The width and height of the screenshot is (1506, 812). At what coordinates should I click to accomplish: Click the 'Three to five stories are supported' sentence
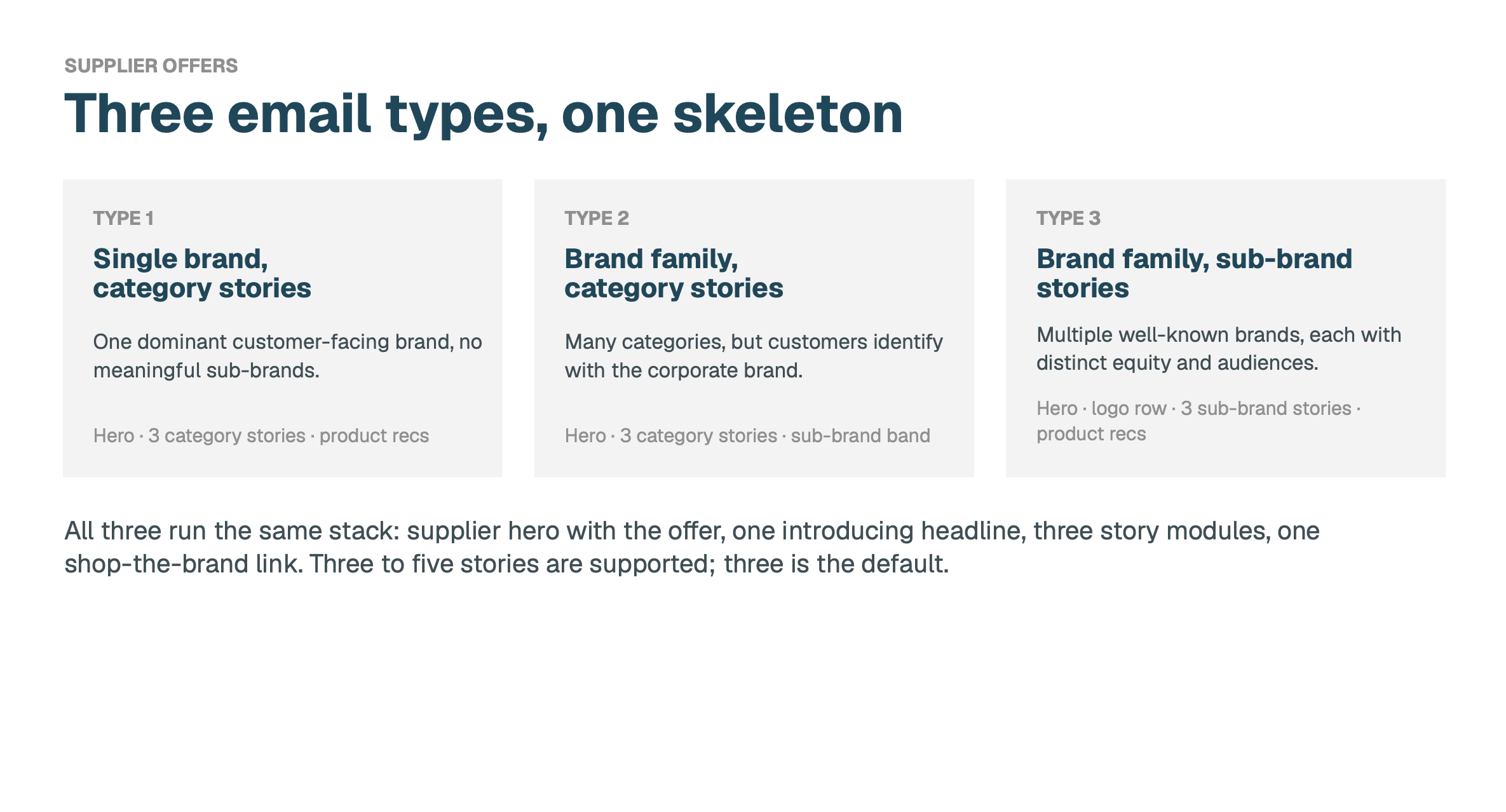point(629,564)
